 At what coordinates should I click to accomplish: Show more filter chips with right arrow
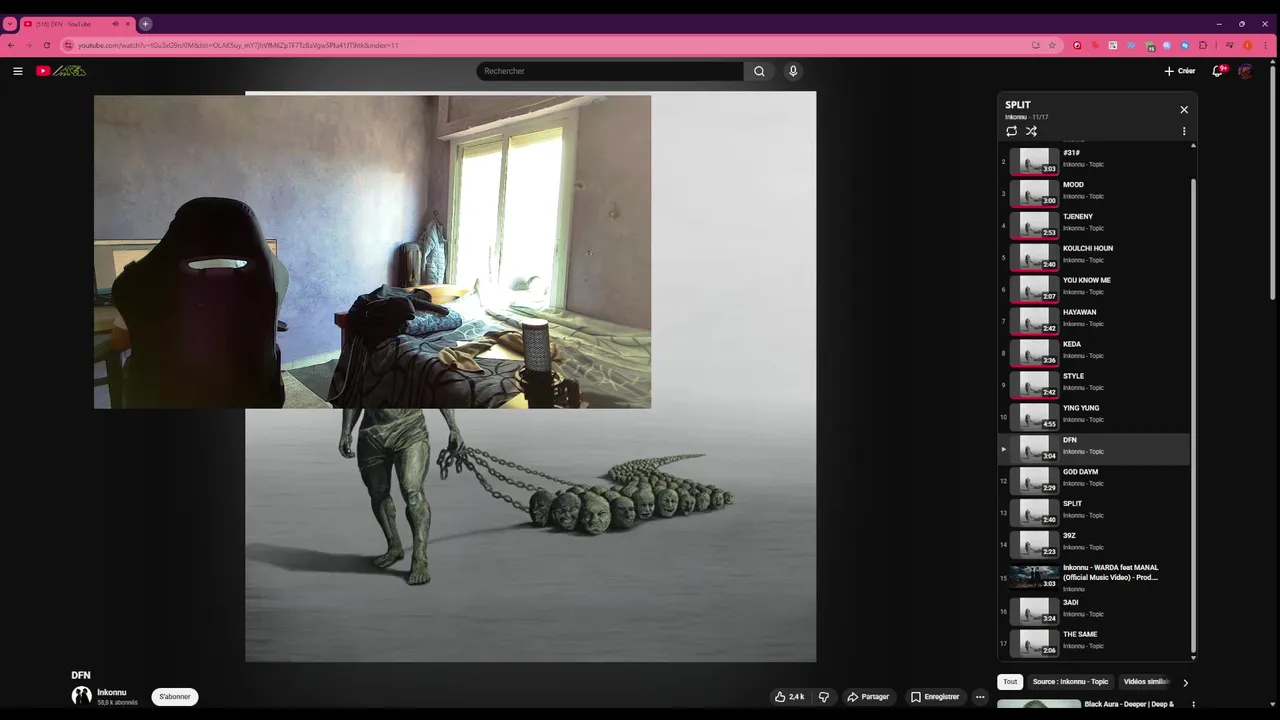click(1185, 683)
